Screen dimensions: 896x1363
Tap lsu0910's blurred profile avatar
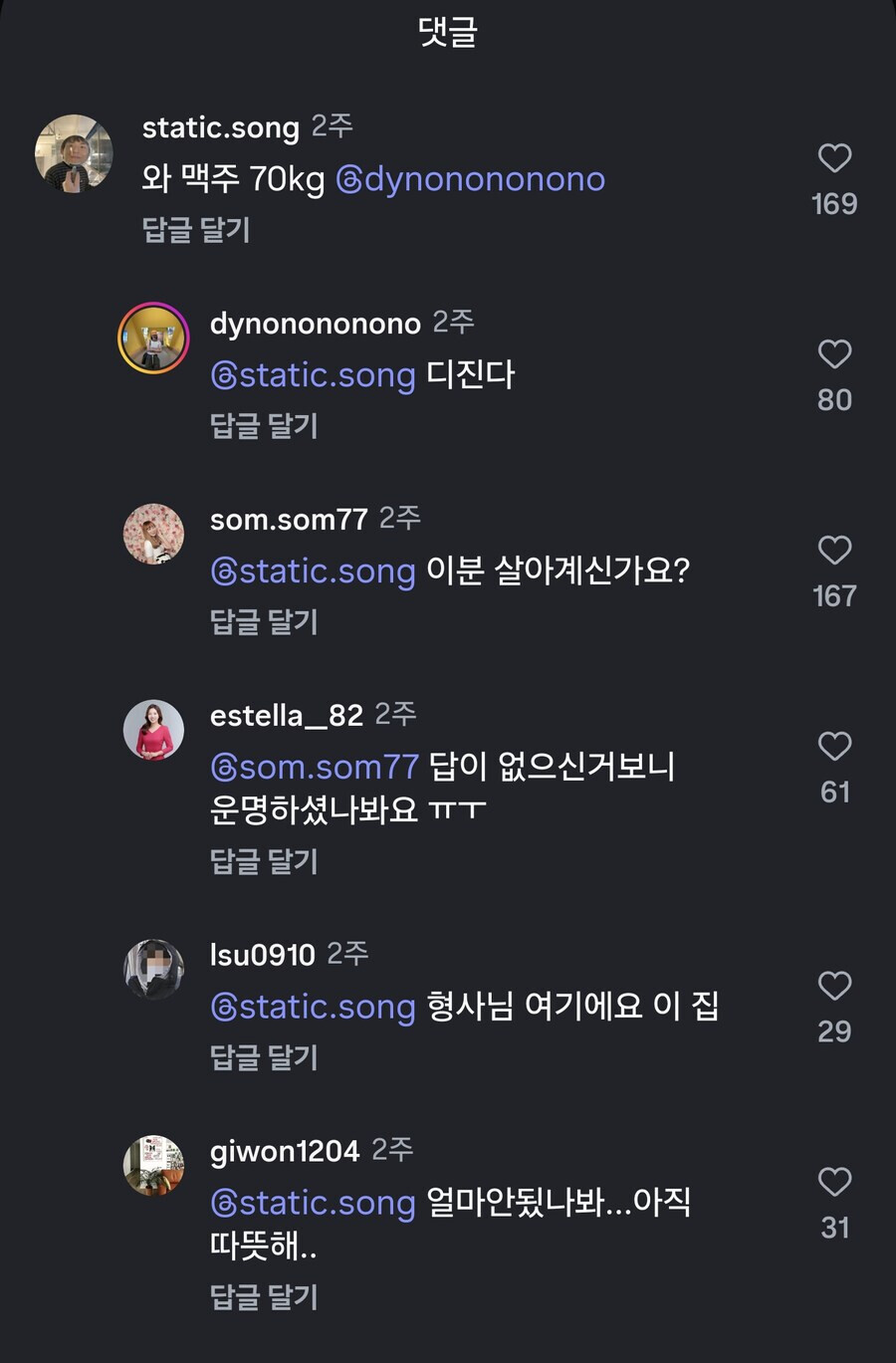[153, 969]
